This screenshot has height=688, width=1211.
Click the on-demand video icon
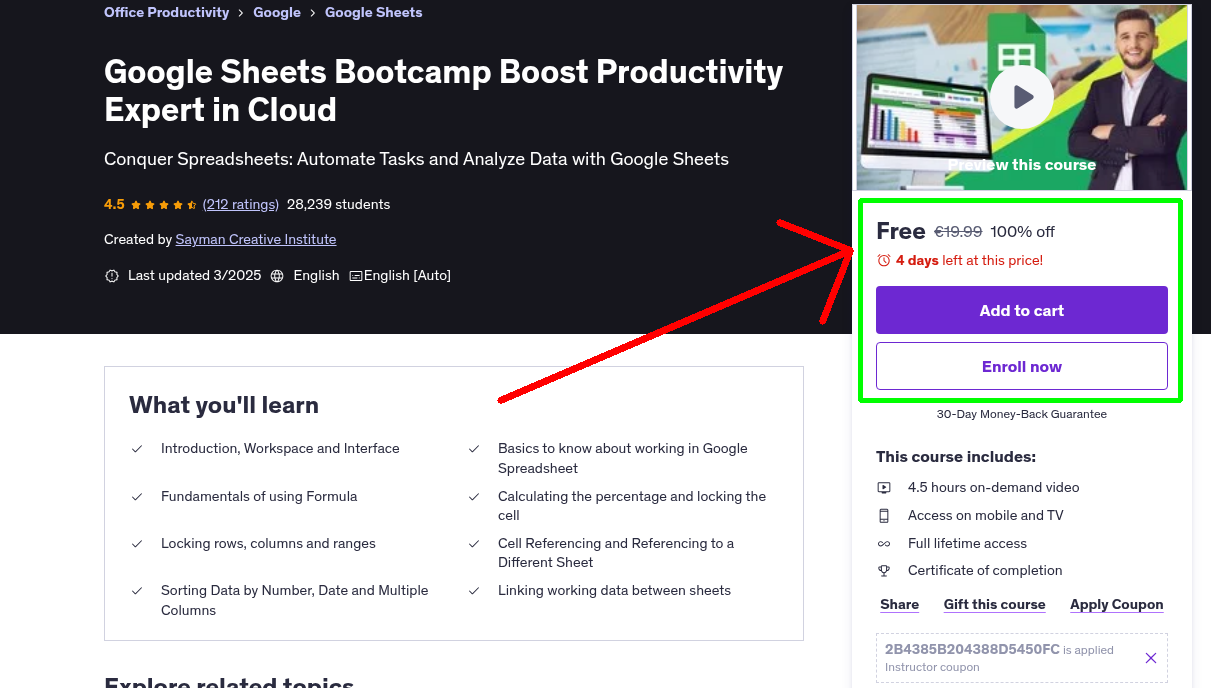coord(884,488)
